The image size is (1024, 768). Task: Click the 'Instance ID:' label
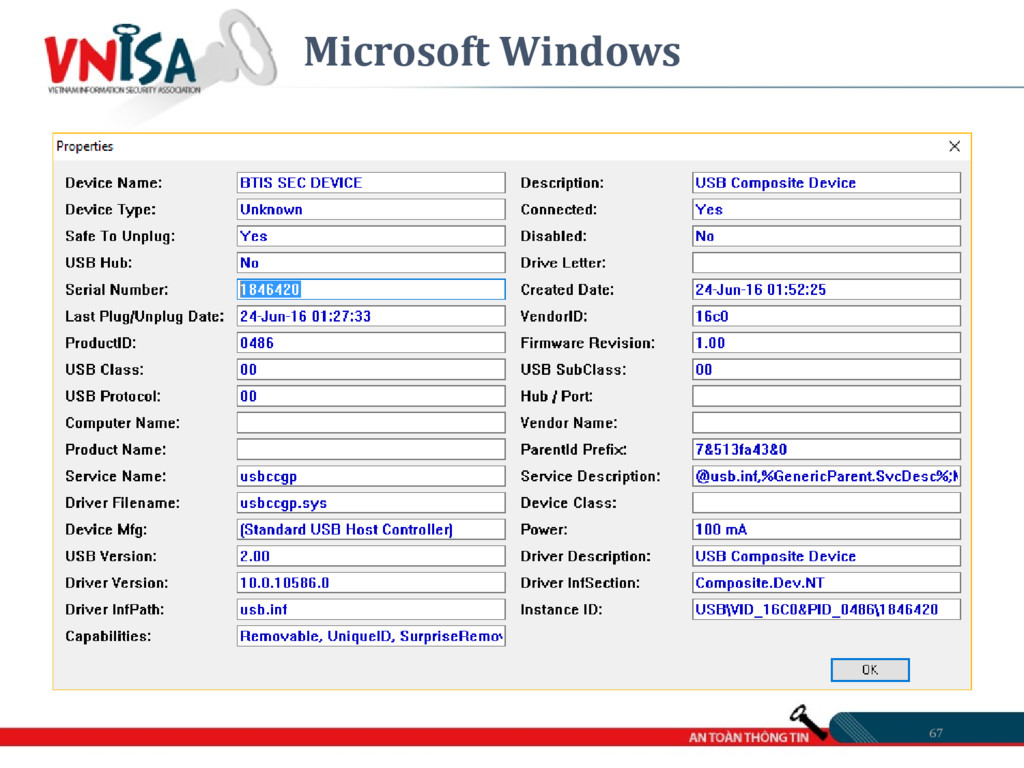point(561,609)
